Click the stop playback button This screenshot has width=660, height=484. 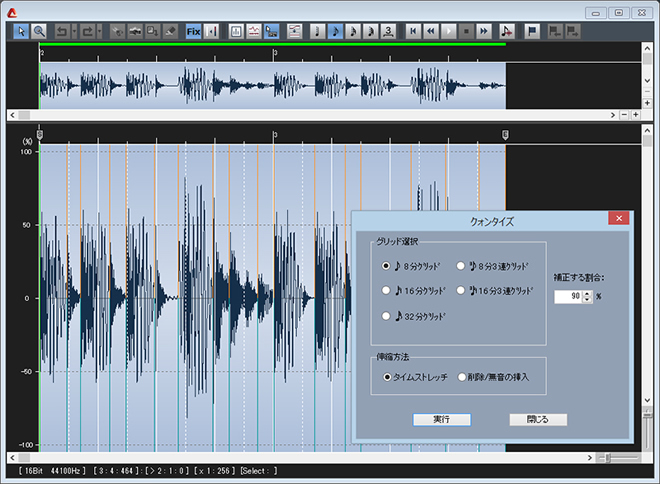coord(466,31)
